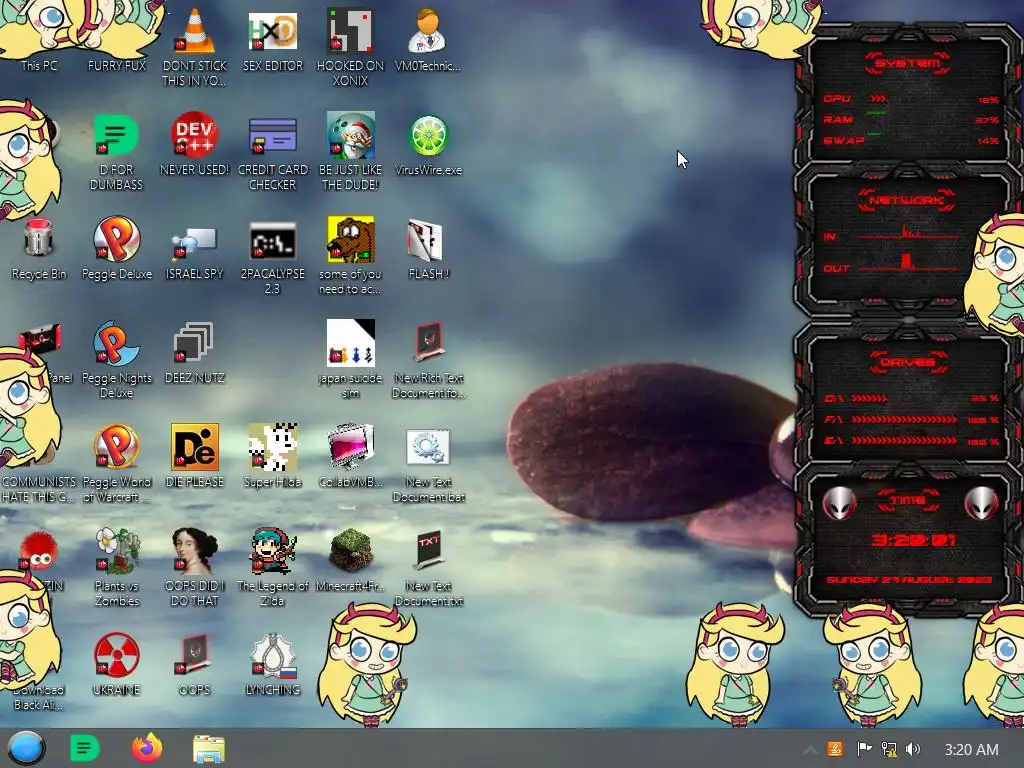
Task: Select the New Rich Text Document icon
Action: click(428, 359)
